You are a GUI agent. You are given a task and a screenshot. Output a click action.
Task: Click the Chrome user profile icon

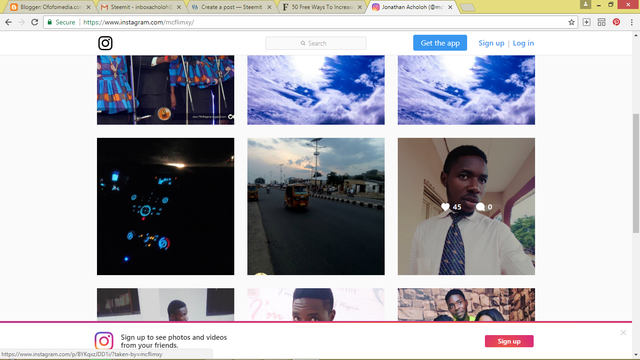pyautogui.click(x=585, y=4)
